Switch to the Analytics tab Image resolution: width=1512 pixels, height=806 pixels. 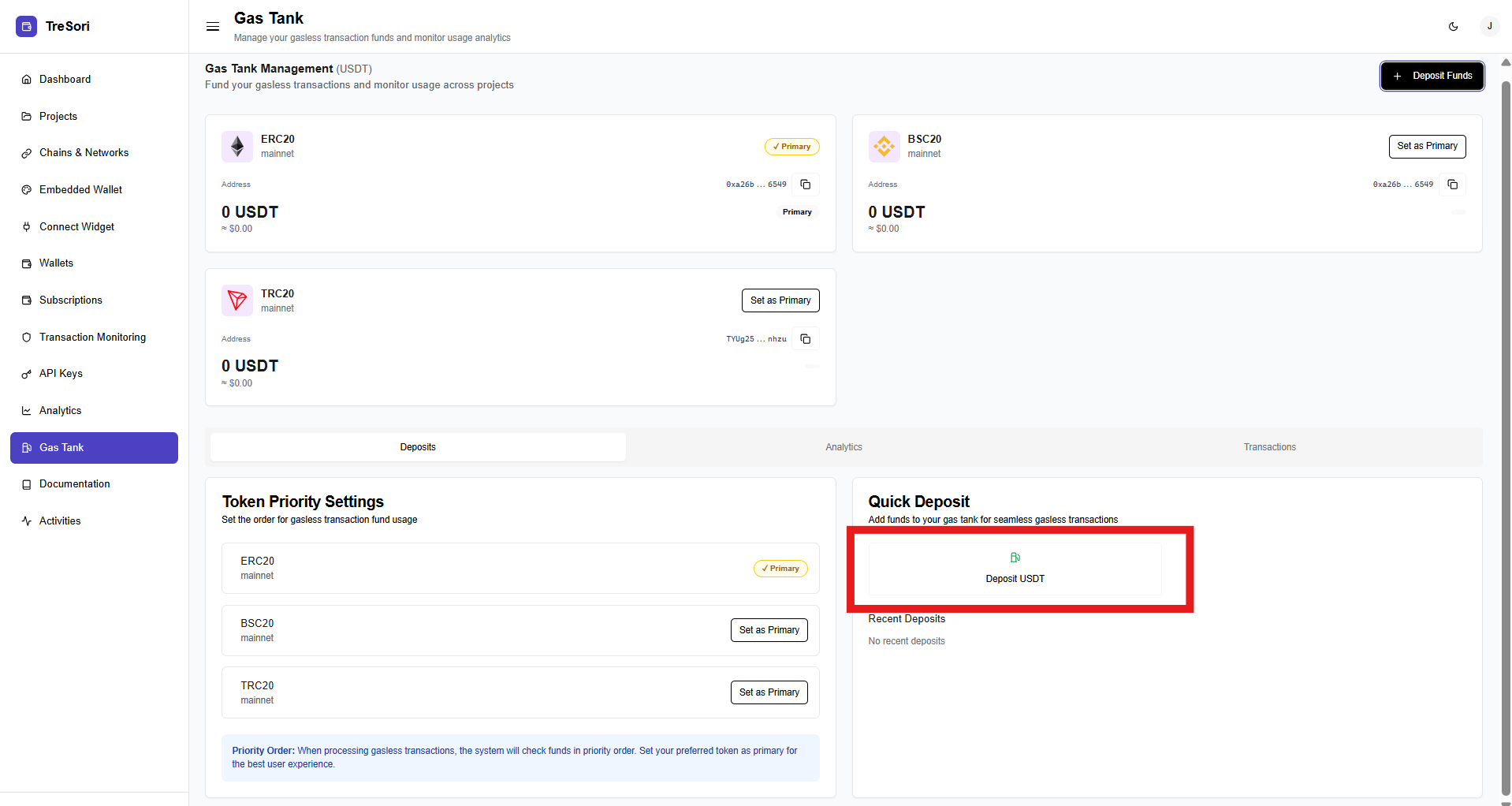844,447
